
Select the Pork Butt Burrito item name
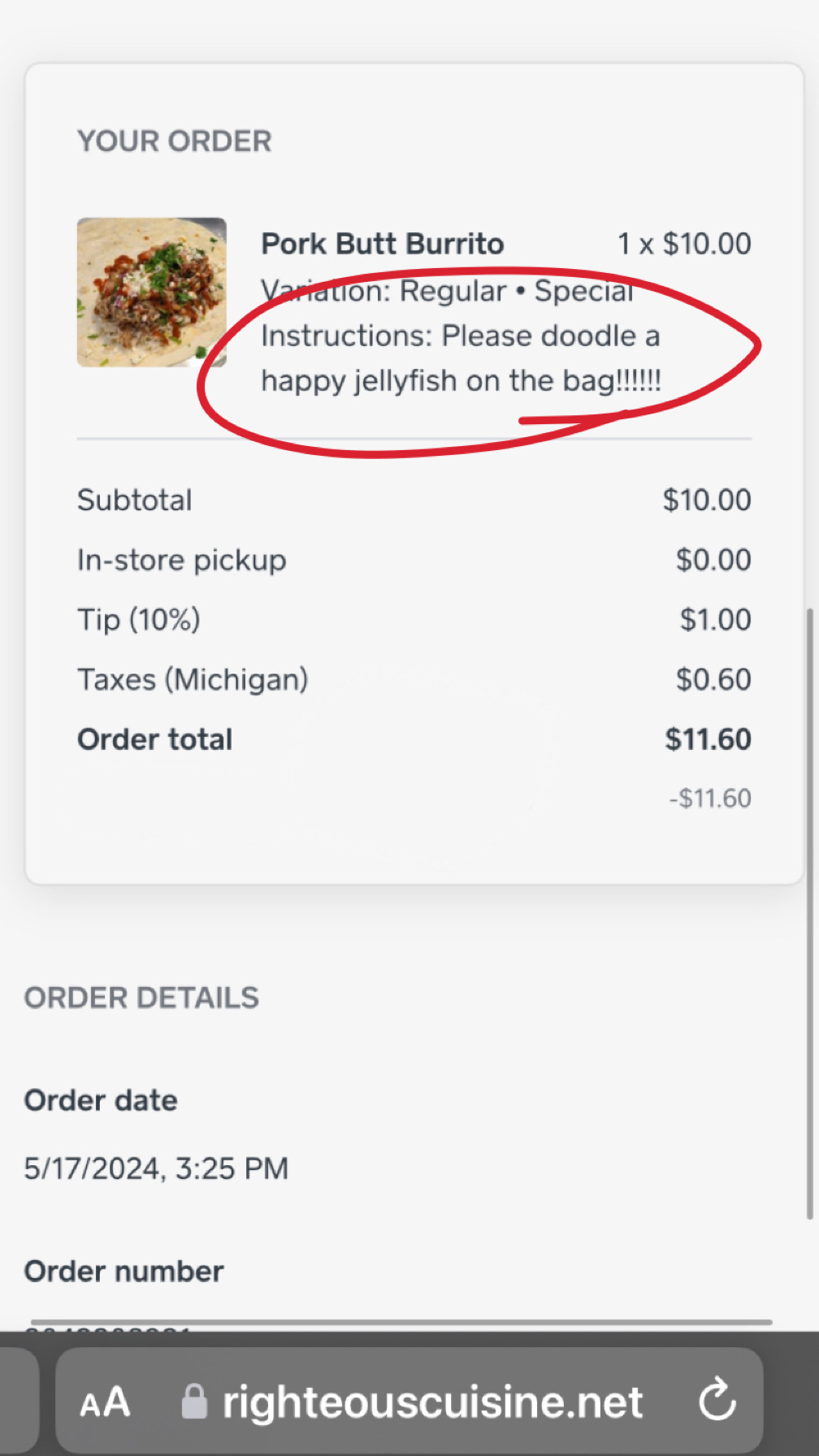[382, 244]
